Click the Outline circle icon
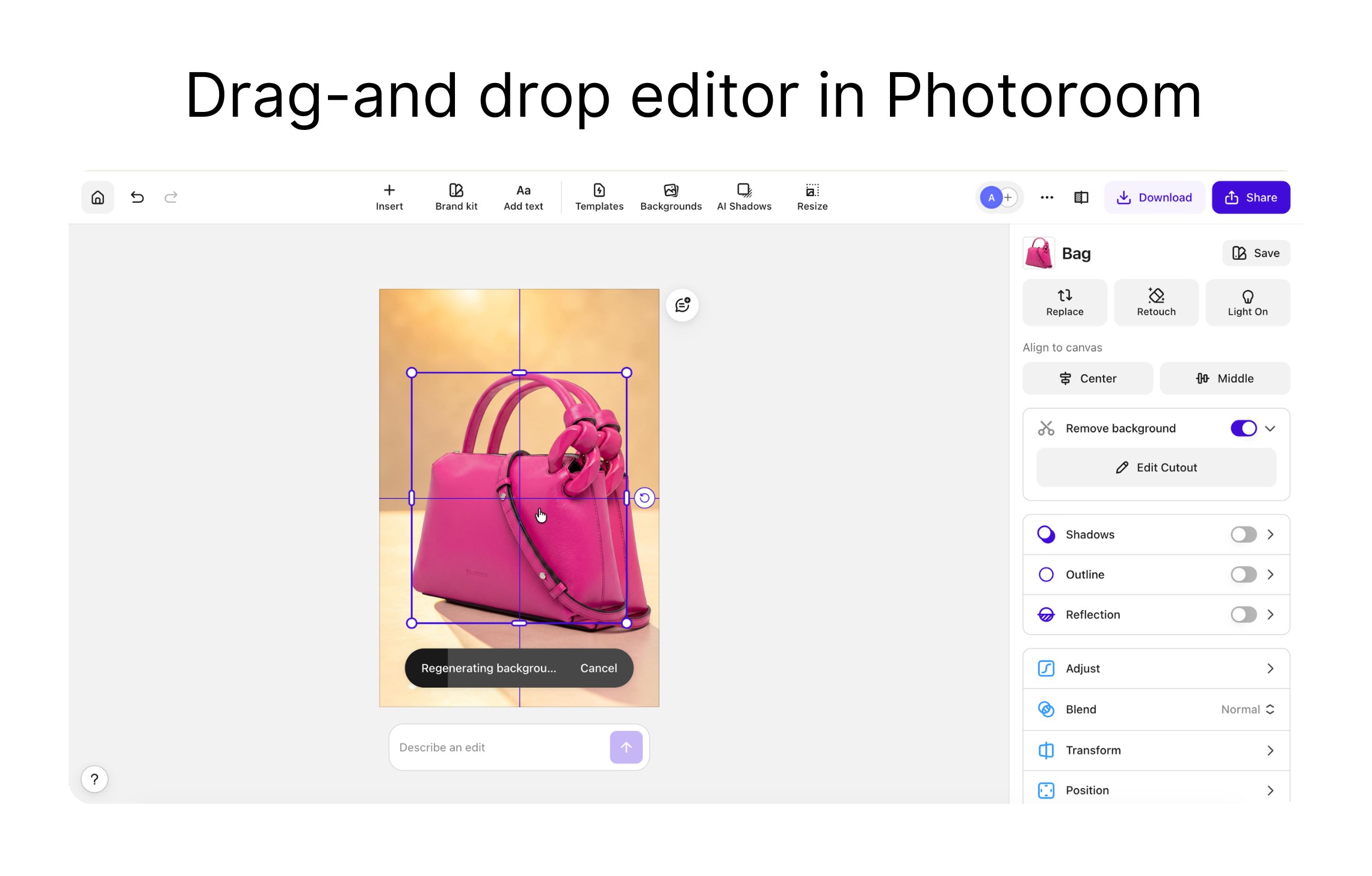The image size is (1372, 876). (x=1046, y=575)
